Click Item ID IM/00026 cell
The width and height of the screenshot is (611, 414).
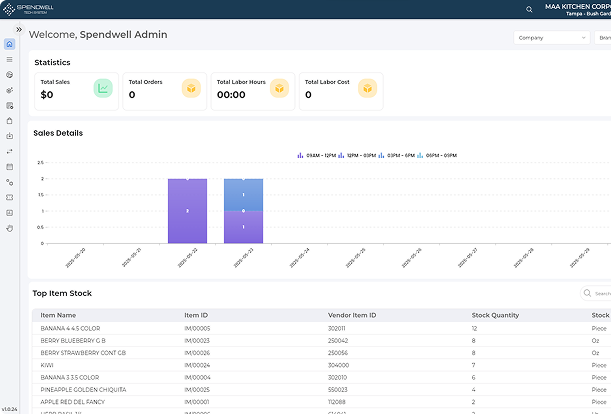197,353
